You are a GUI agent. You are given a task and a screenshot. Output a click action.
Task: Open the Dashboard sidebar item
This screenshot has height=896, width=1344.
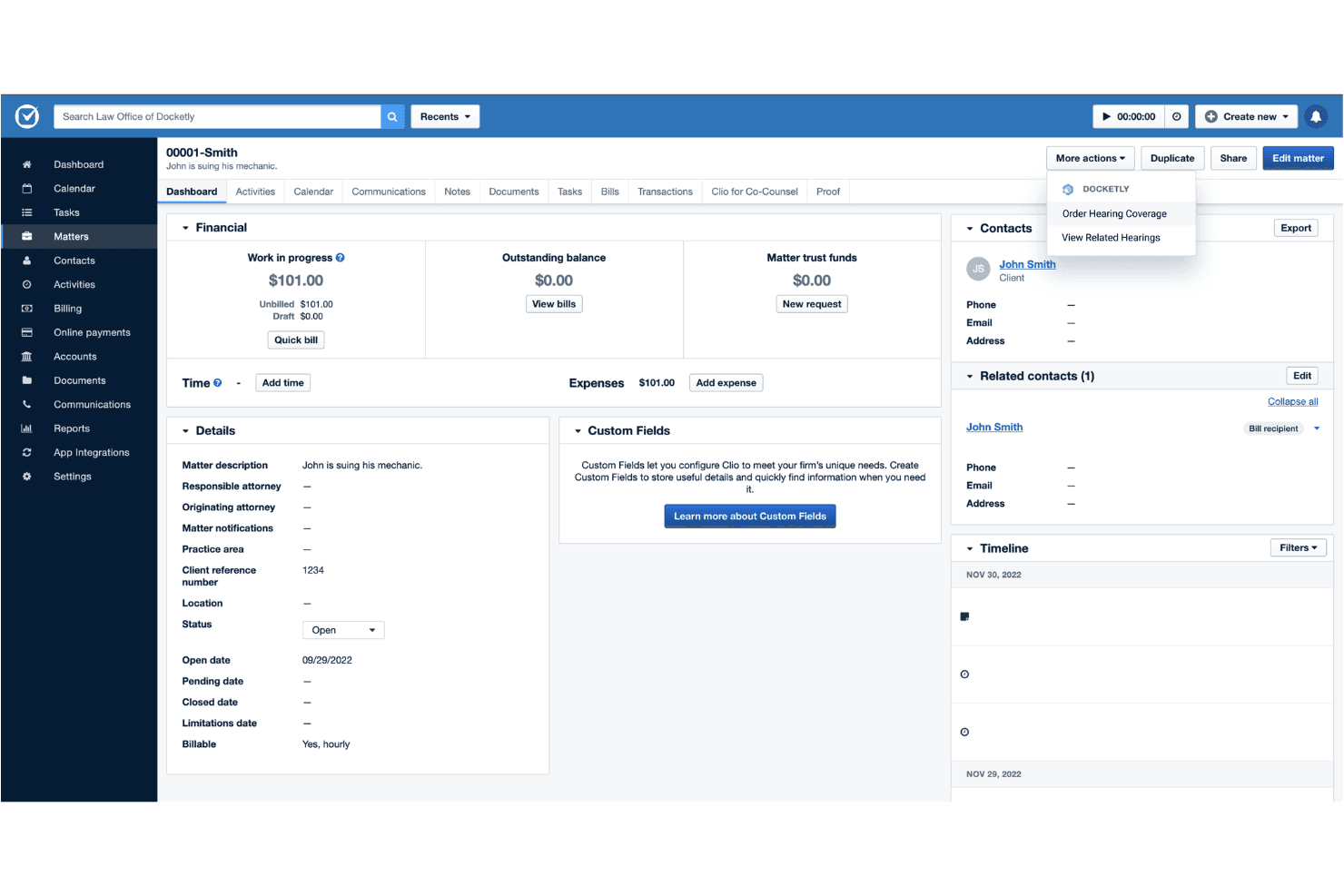(79, 164)
